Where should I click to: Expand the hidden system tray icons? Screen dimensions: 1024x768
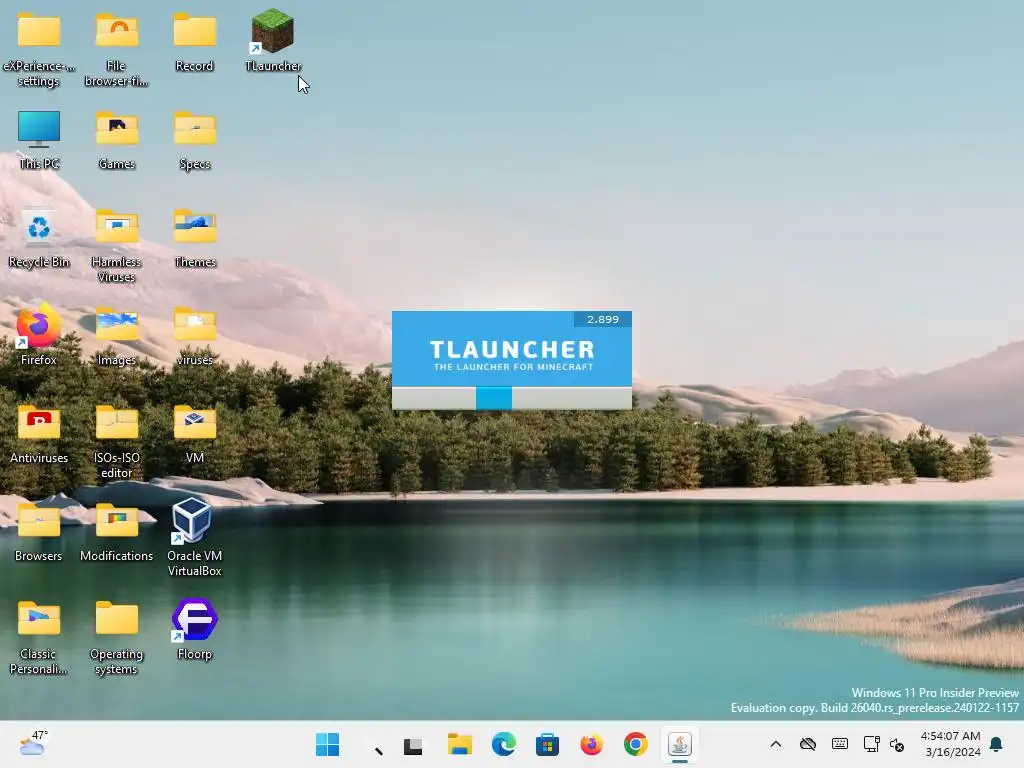coord(776,744)
